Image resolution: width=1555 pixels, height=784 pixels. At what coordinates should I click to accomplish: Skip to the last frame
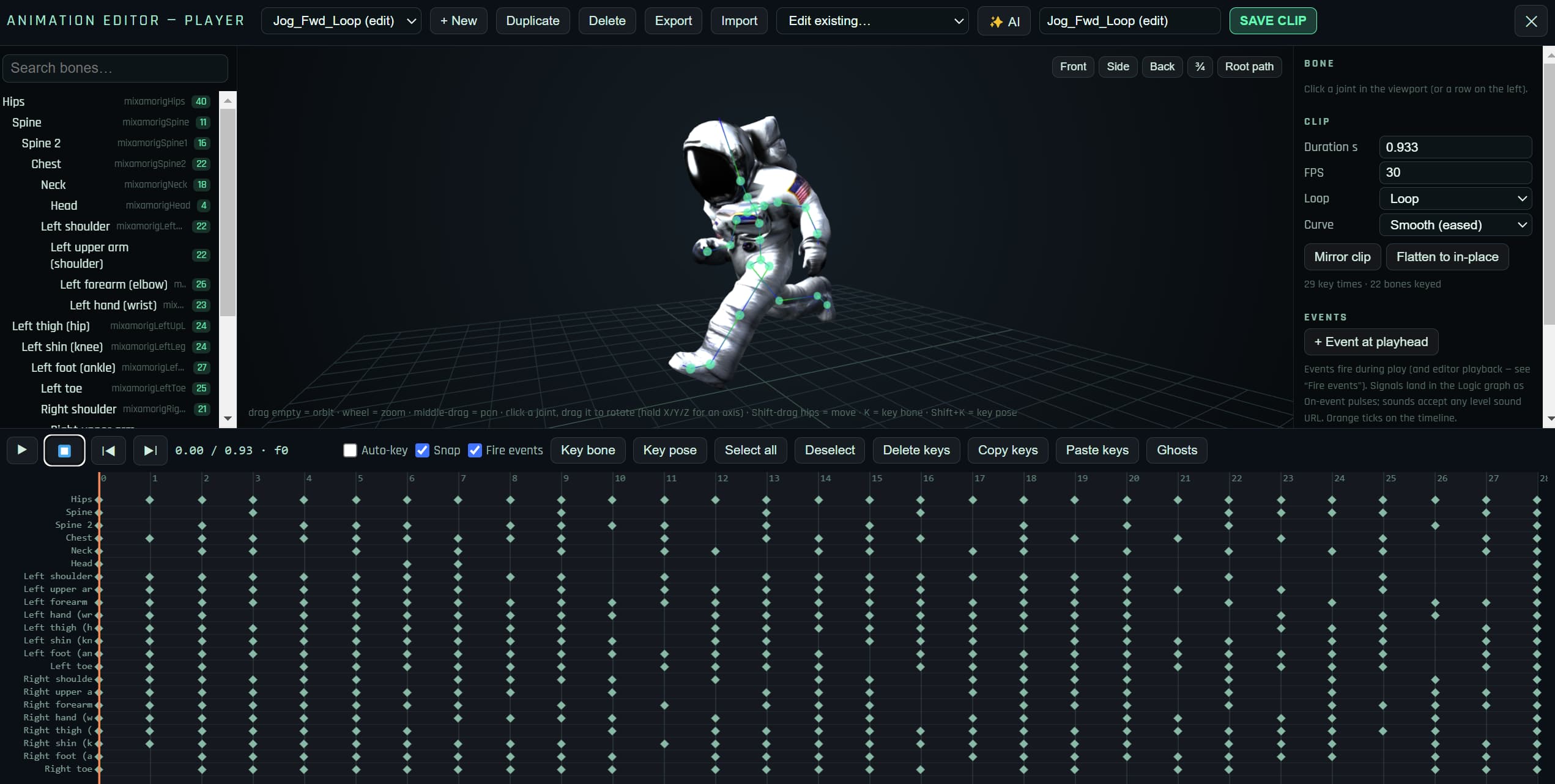[x=150, y=451]
